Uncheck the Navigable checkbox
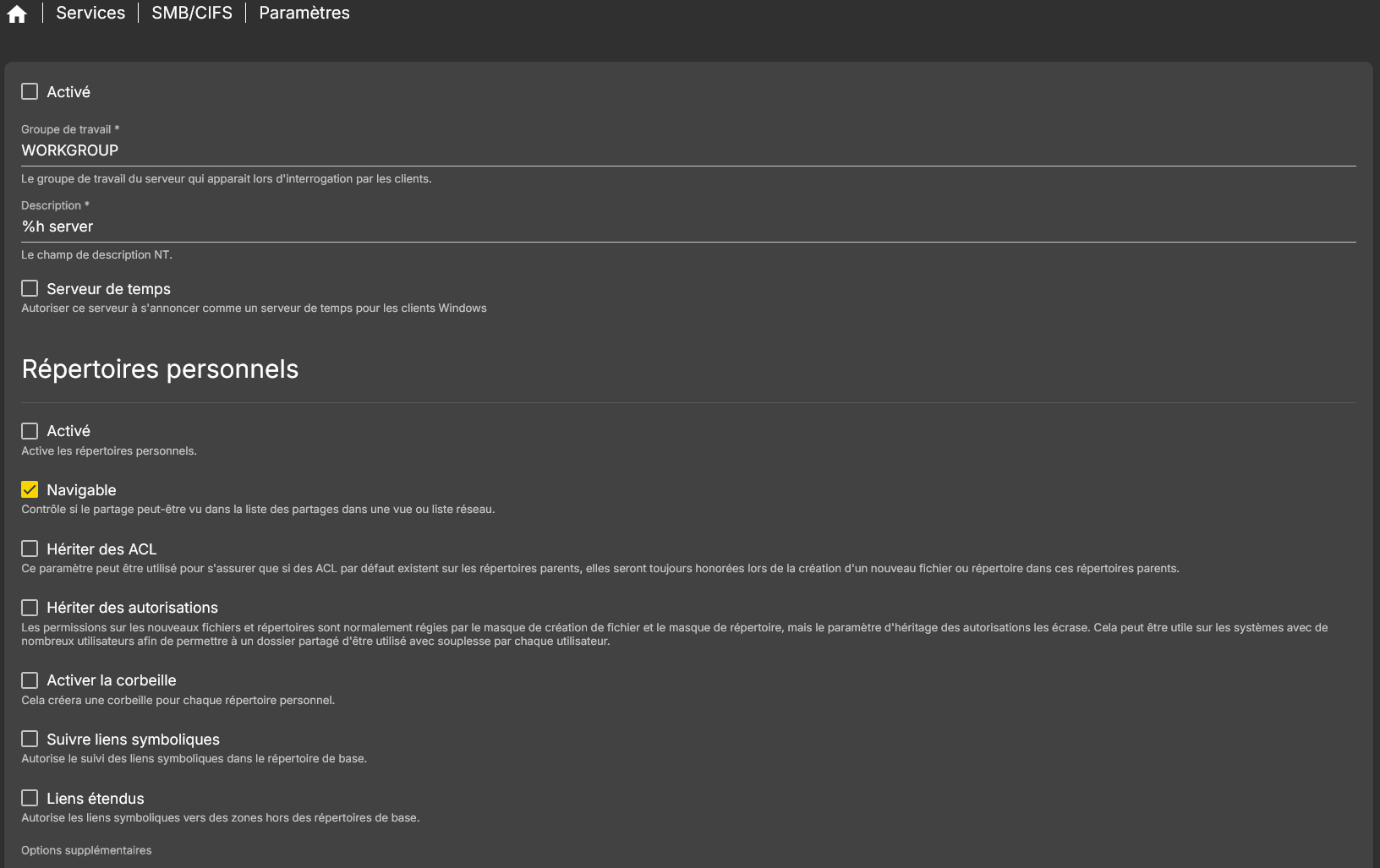This screenshot has width=1380, height=868. (30, 489)
